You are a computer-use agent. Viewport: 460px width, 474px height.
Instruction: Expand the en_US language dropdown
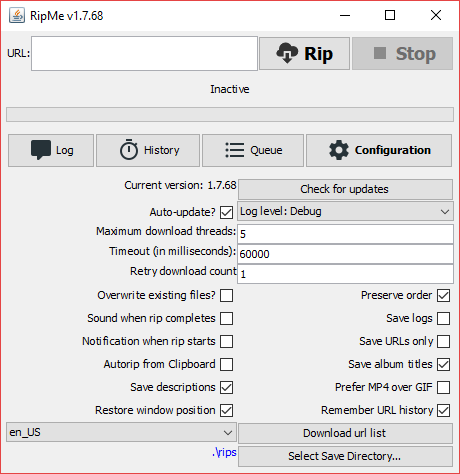coord(121,432)
